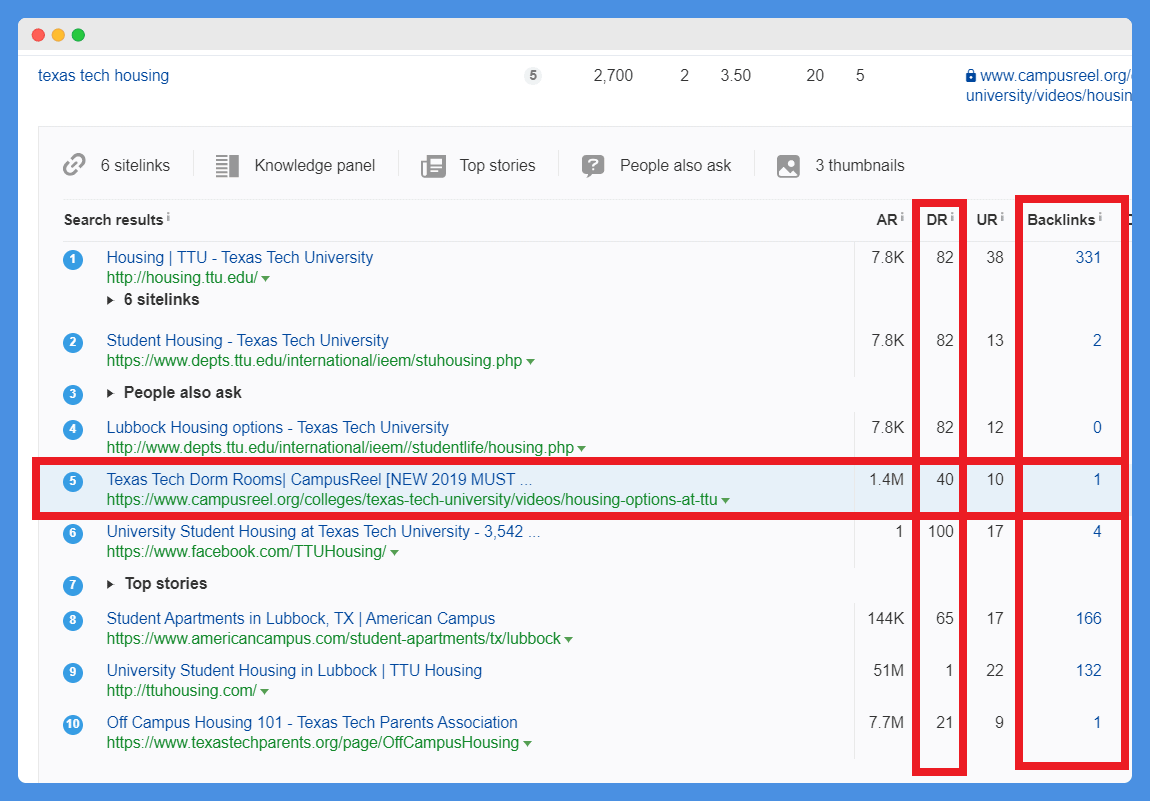Click the info icon beside Search results header
This screenshot has width=1150, height=801.
click(168, 216)
